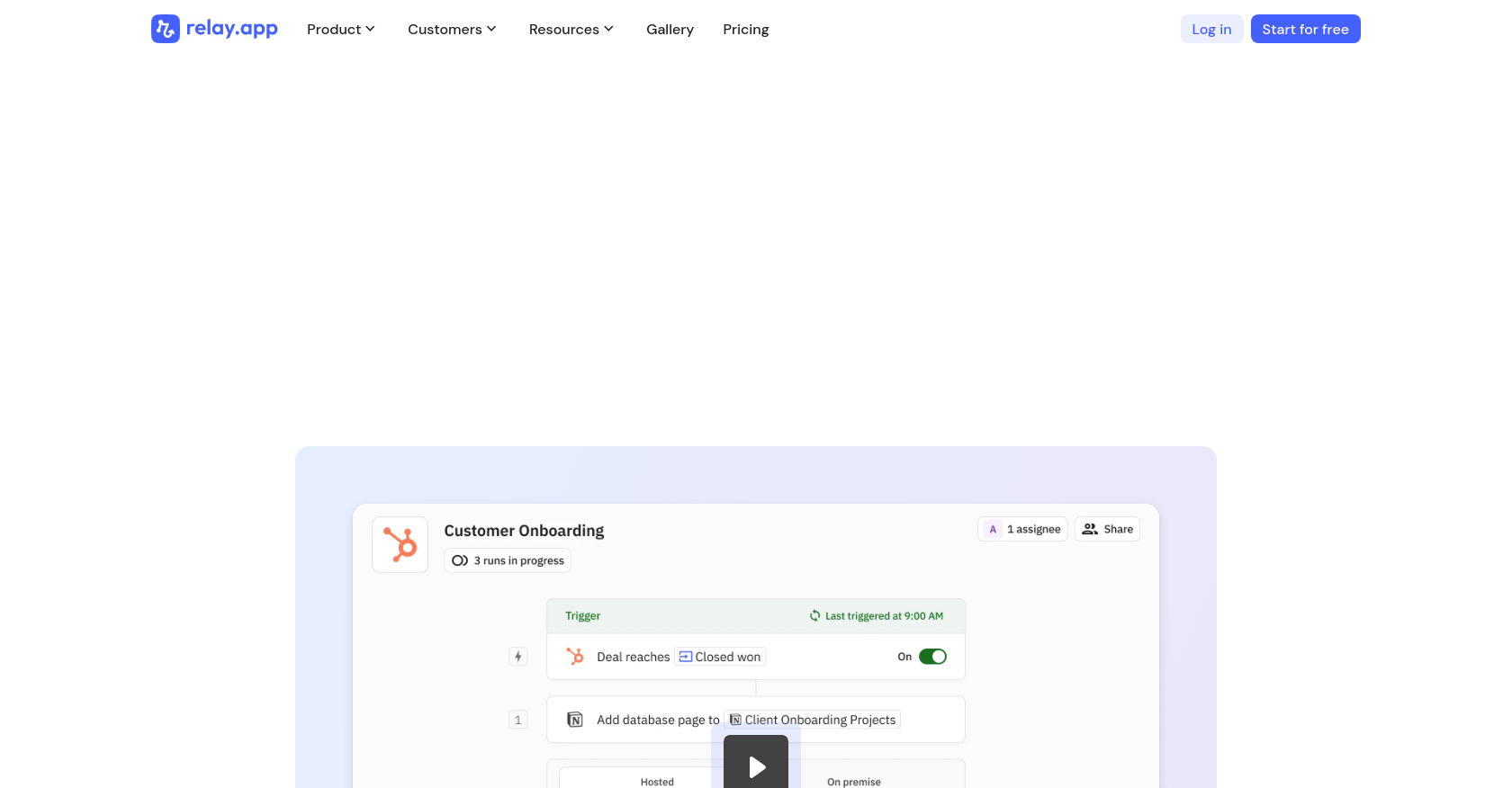Click the HubSpot icon in Deal reaches row

click(x=575, y=657)
